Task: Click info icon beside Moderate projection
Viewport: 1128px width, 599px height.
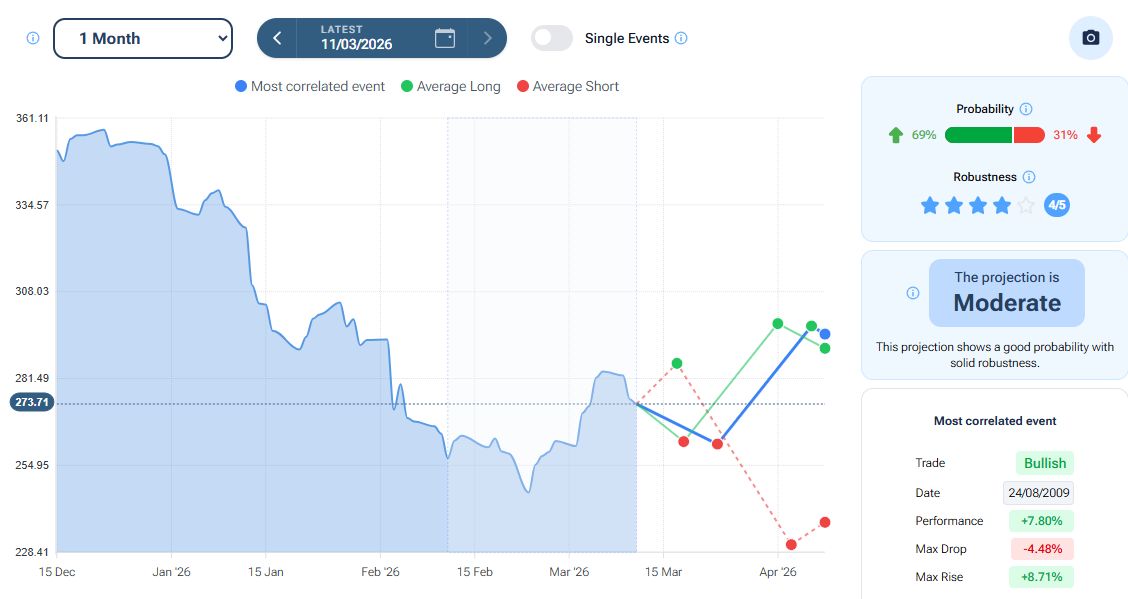Action: click(912, 293)
